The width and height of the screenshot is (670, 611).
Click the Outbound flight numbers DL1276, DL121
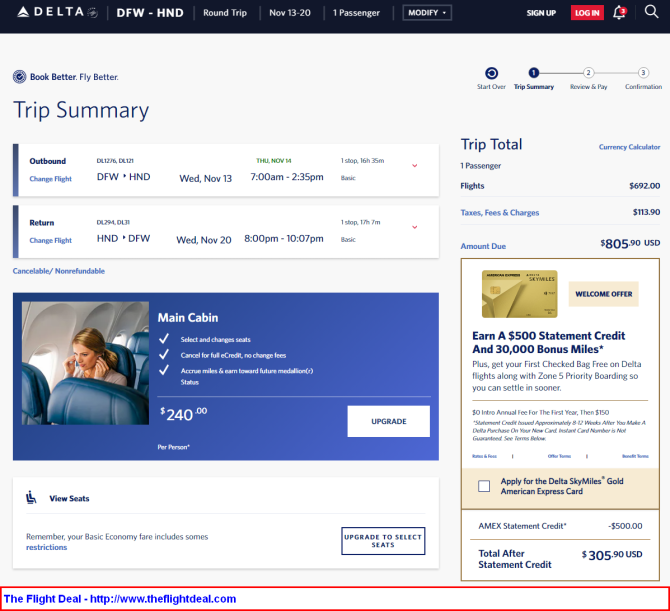115,161
